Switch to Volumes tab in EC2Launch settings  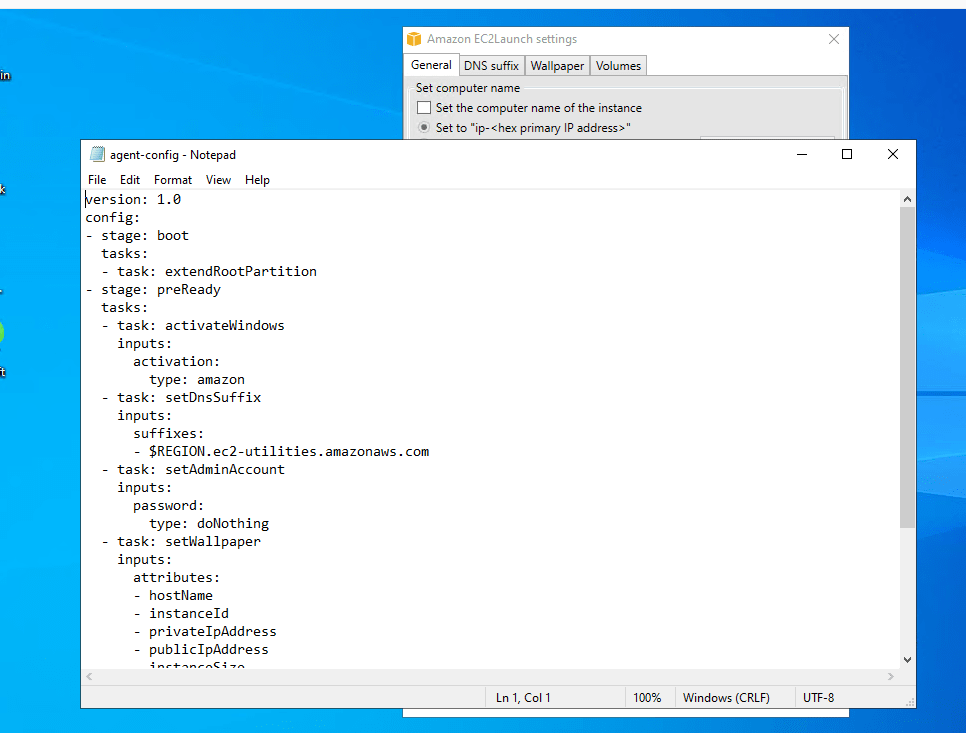pyautogui.click(x=618, y=66)
